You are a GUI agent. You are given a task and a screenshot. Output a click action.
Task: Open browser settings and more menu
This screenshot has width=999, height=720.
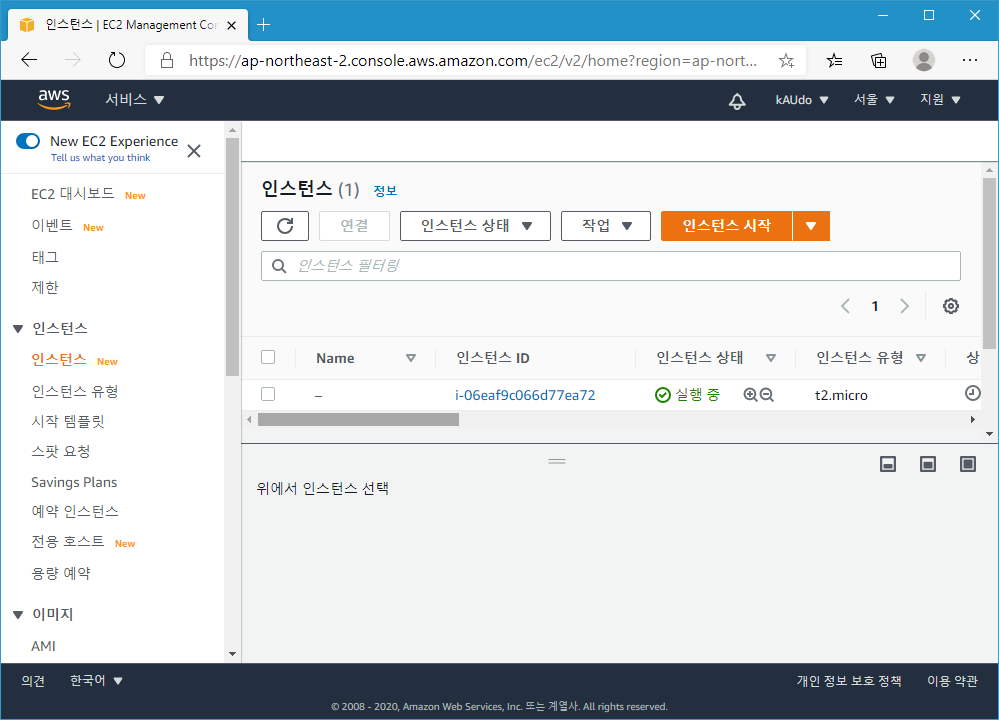point(970,60)
